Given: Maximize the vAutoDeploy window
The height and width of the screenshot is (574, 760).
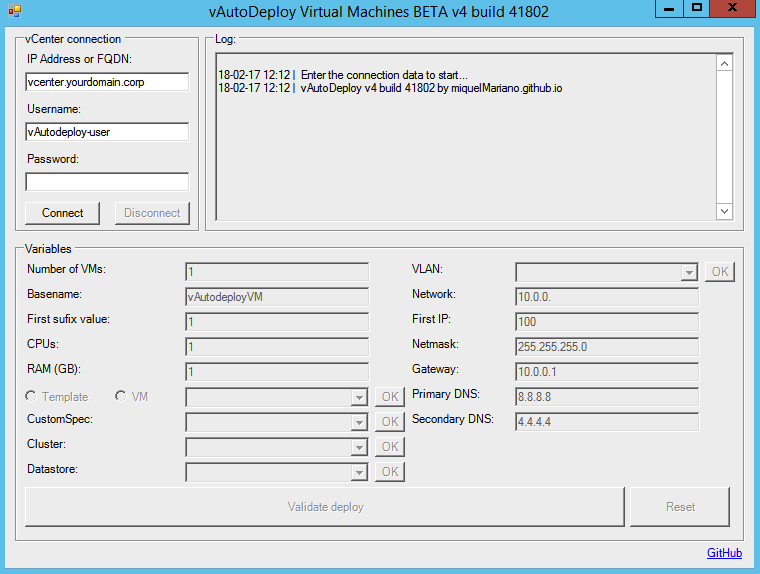Looking at the screenshot, I should 697,8.
